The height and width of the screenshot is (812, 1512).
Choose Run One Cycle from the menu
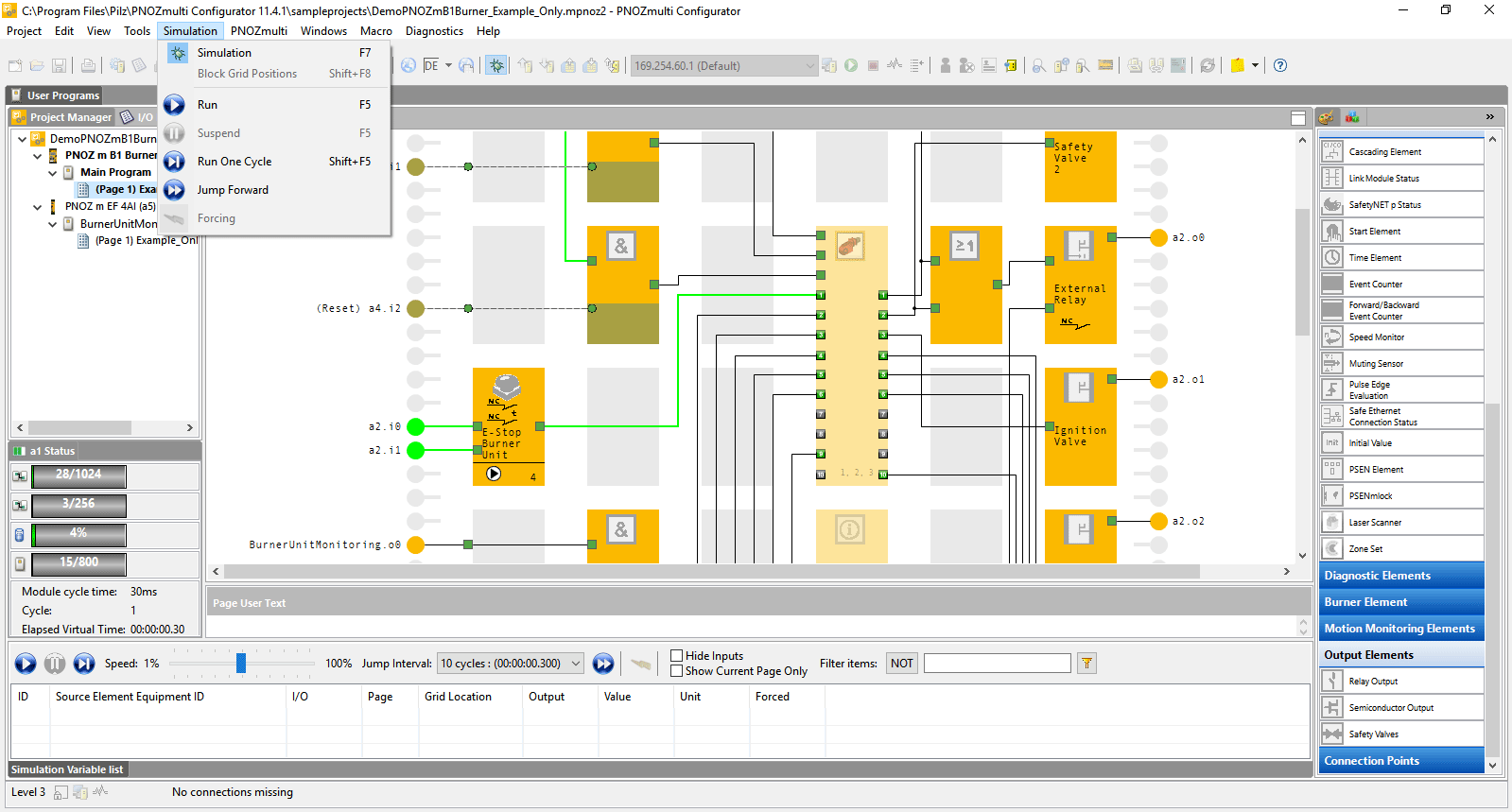[x=274, y=162]
